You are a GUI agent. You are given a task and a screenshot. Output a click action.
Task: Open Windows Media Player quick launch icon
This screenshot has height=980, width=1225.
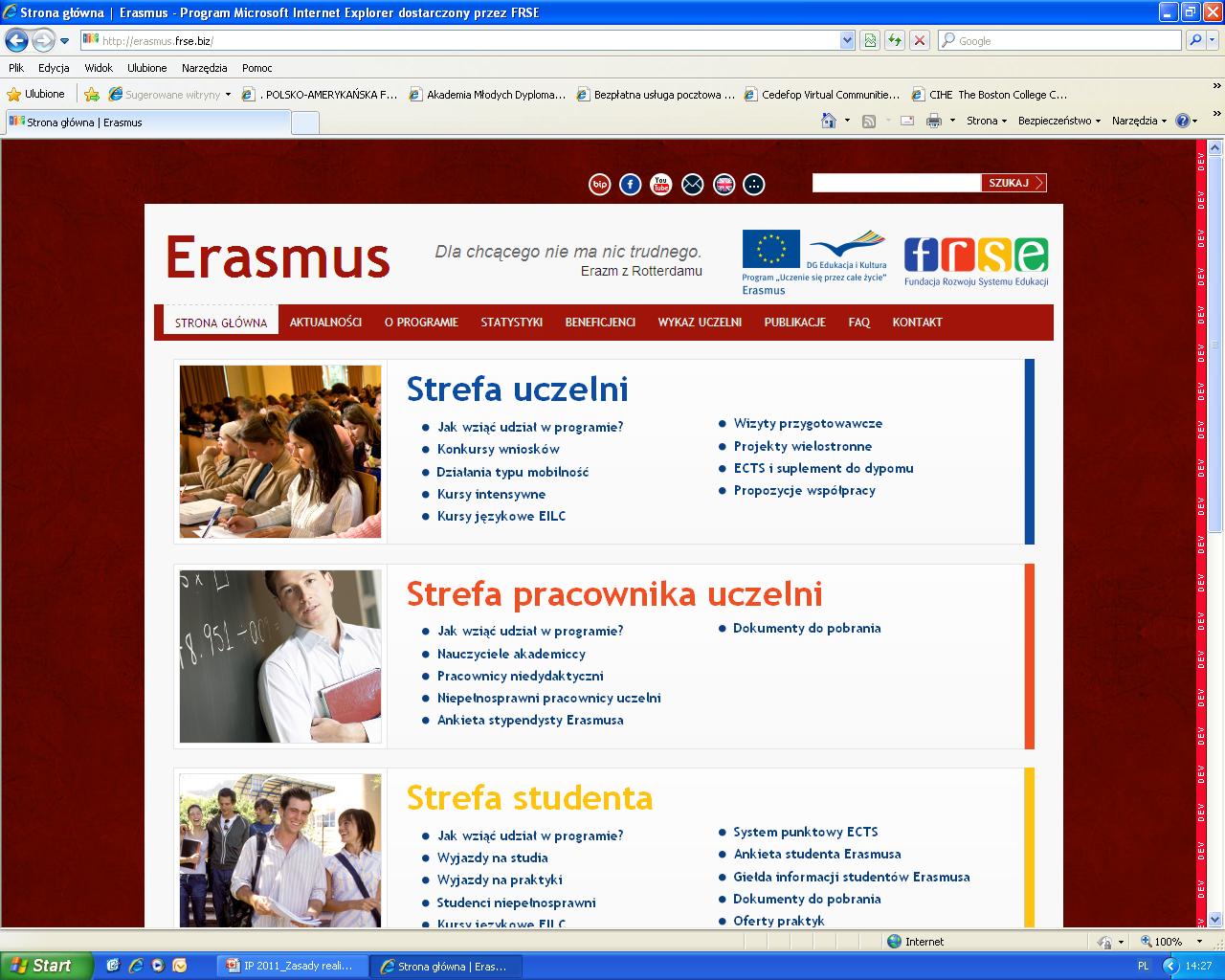(x=157, y=966)
